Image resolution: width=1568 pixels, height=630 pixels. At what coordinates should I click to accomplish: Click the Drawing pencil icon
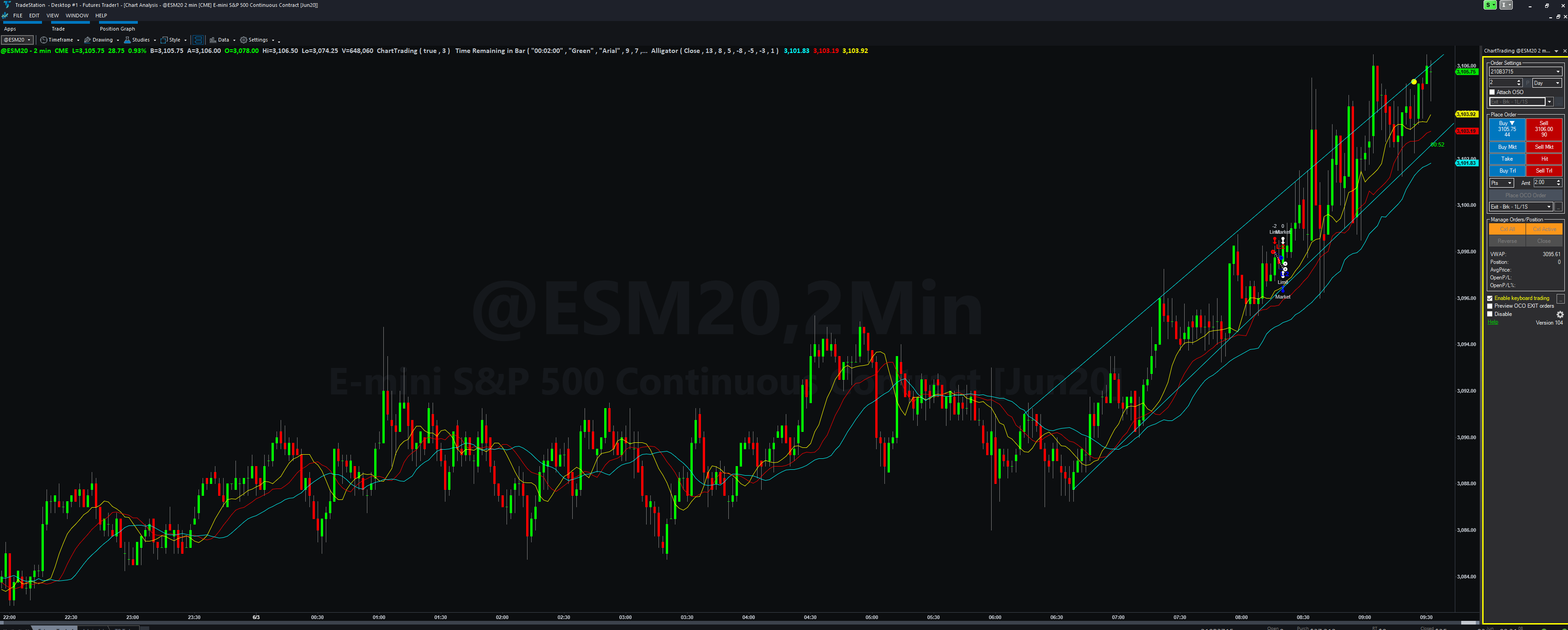point(88,40)
